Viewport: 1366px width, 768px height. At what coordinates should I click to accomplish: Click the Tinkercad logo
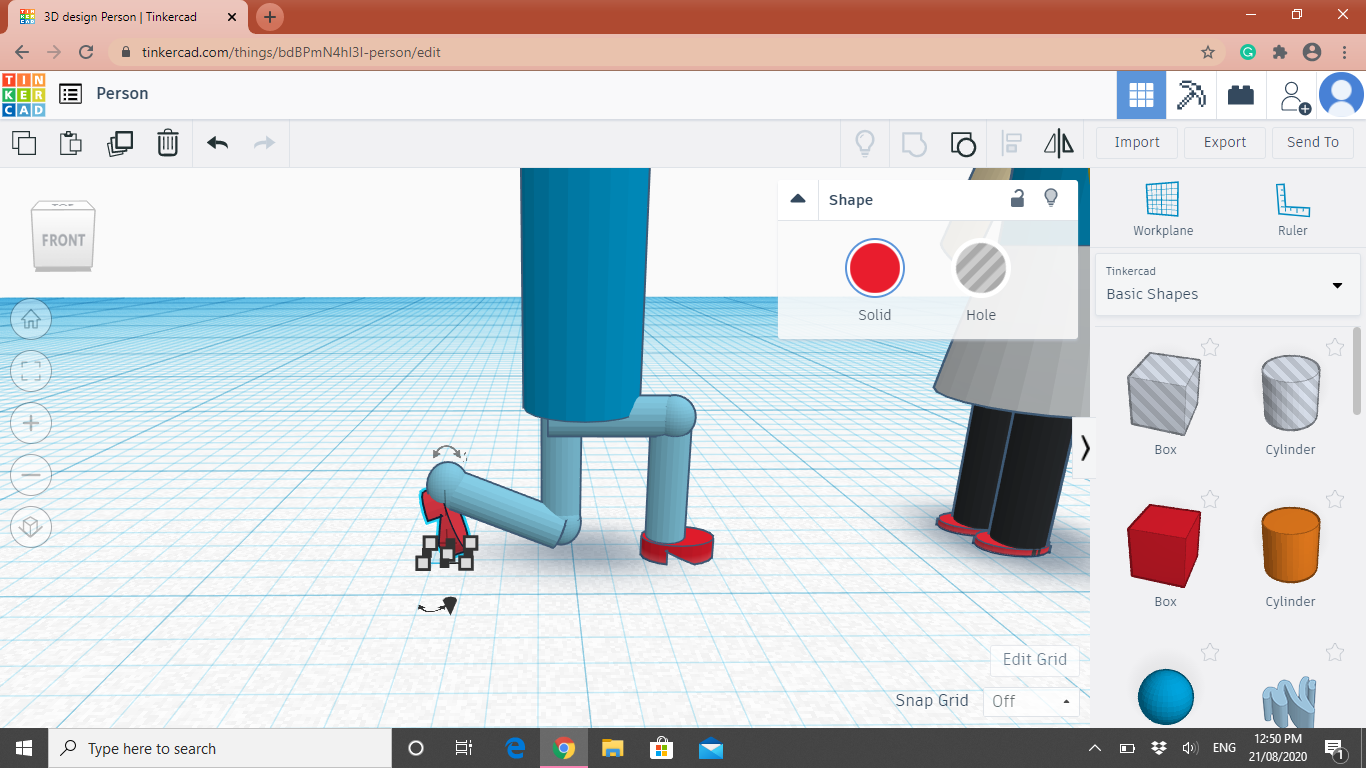click(23, 94)
